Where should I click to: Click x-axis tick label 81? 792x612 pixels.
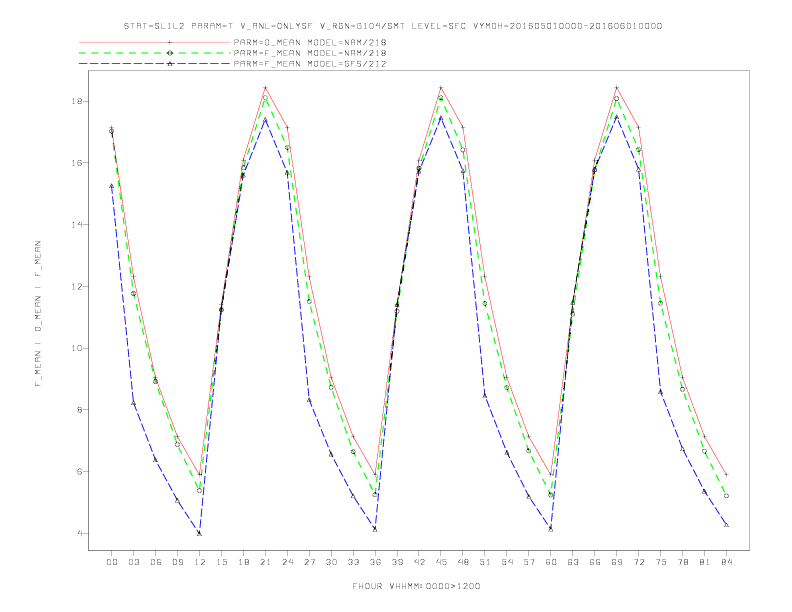click(x=705, y=562)
